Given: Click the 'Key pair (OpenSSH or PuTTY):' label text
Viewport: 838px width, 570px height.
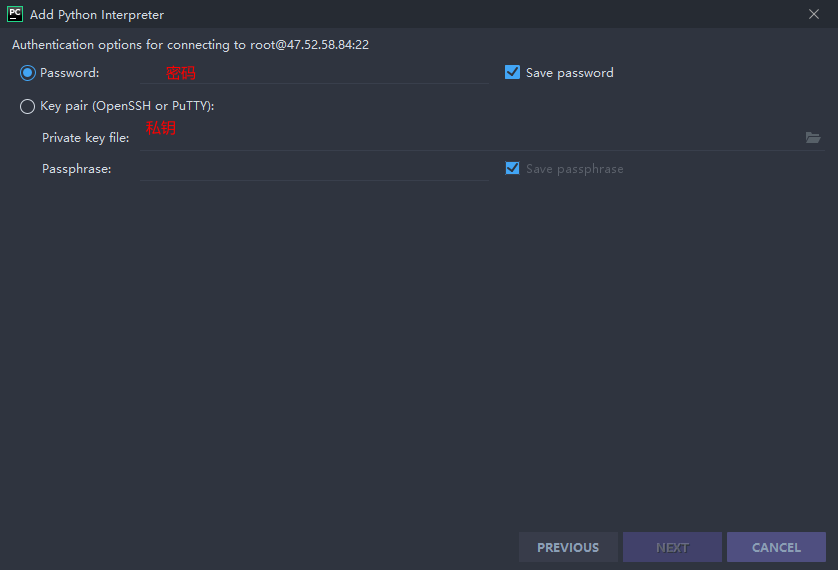Looking at the screenshot, I should 127,106.
